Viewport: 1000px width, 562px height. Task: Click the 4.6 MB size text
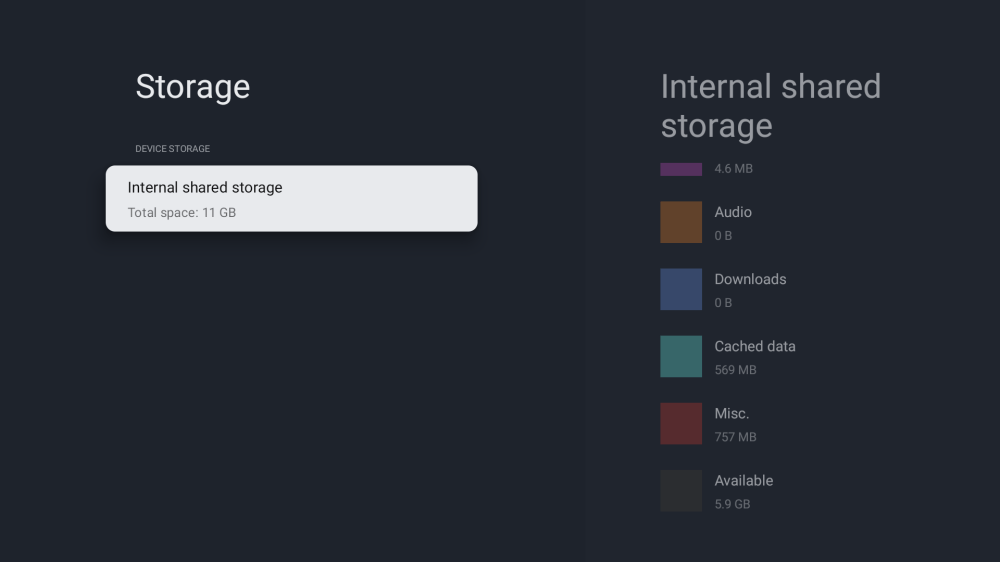[733, 169]
